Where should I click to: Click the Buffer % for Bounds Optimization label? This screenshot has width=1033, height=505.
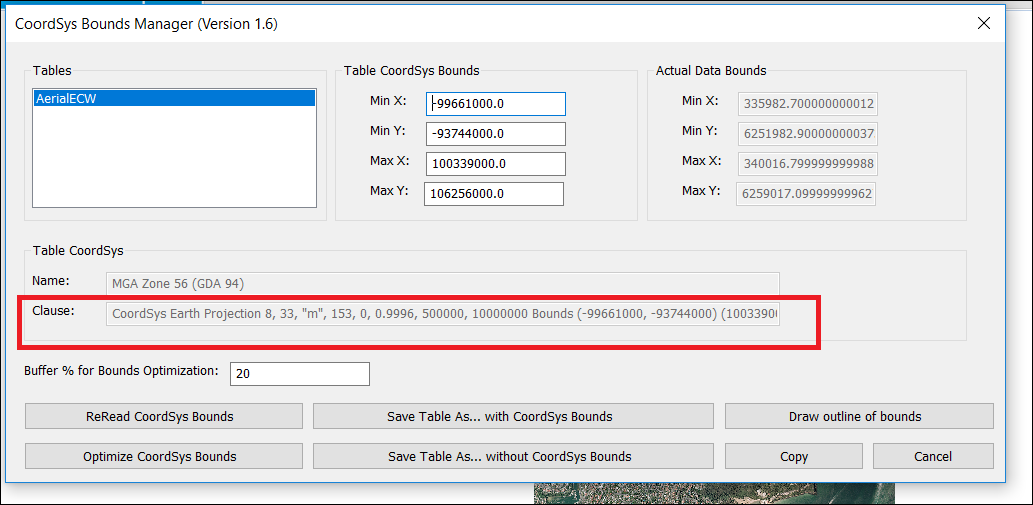[x=121, y=370]
